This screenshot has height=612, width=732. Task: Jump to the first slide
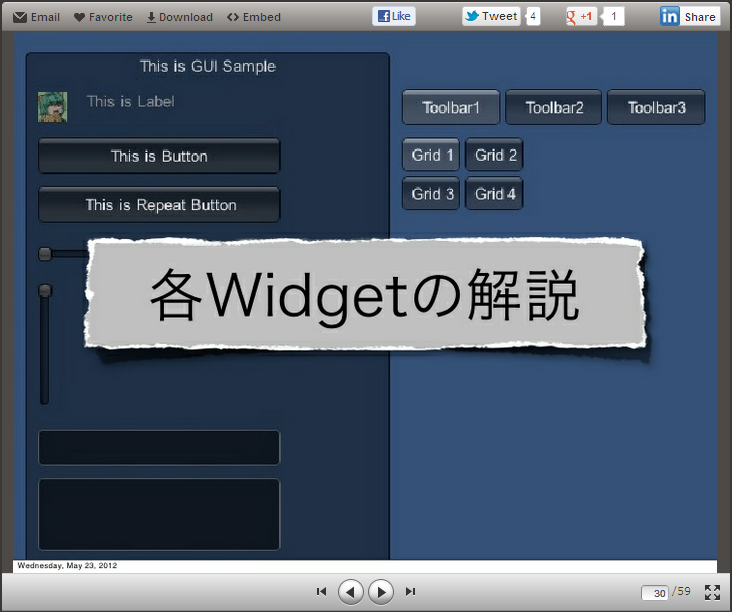pos(321,592)
